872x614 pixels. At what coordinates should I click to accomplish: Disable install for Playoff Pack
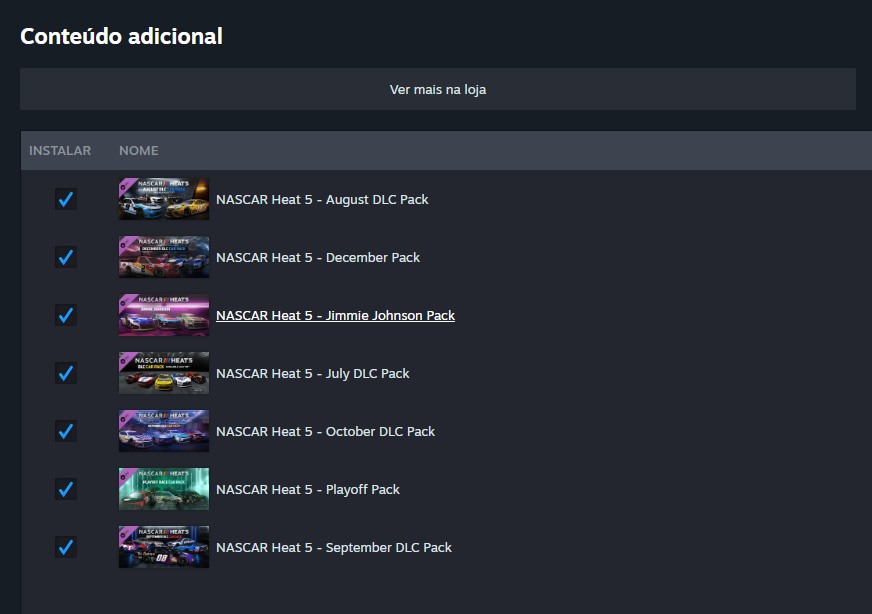point(66,489)
